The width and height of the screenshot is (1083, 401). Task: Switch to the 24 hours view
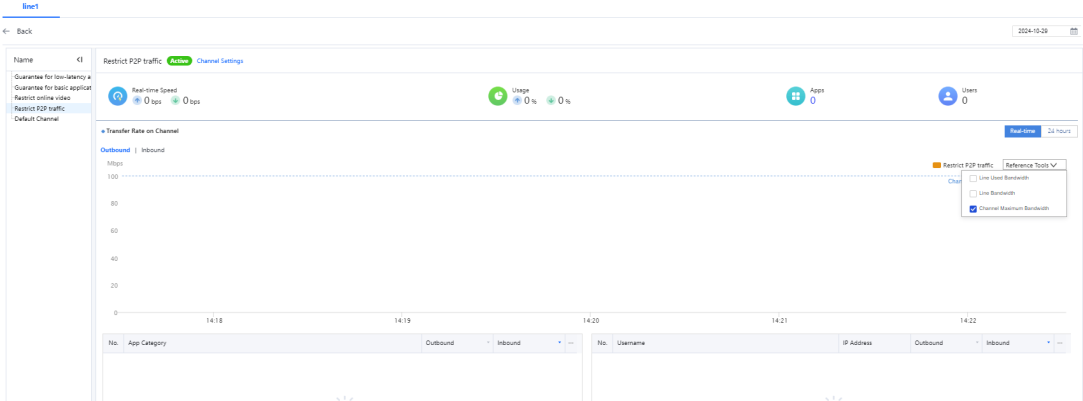click(x=1059, y=131)
